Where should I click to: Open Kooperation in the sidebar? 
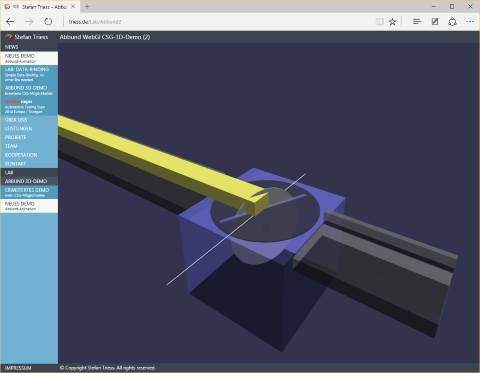click(x=21, y=155)
